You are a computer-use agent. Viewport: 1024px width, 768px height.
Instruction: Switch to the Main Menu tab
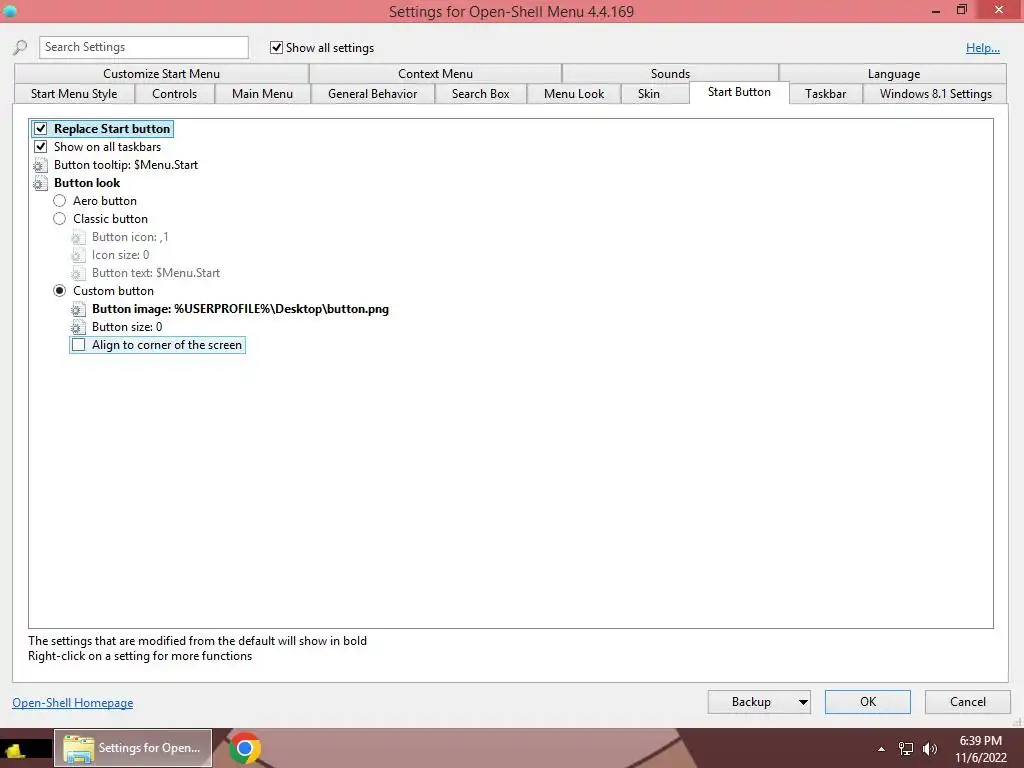pyautogui.click(x=263, y=94)
